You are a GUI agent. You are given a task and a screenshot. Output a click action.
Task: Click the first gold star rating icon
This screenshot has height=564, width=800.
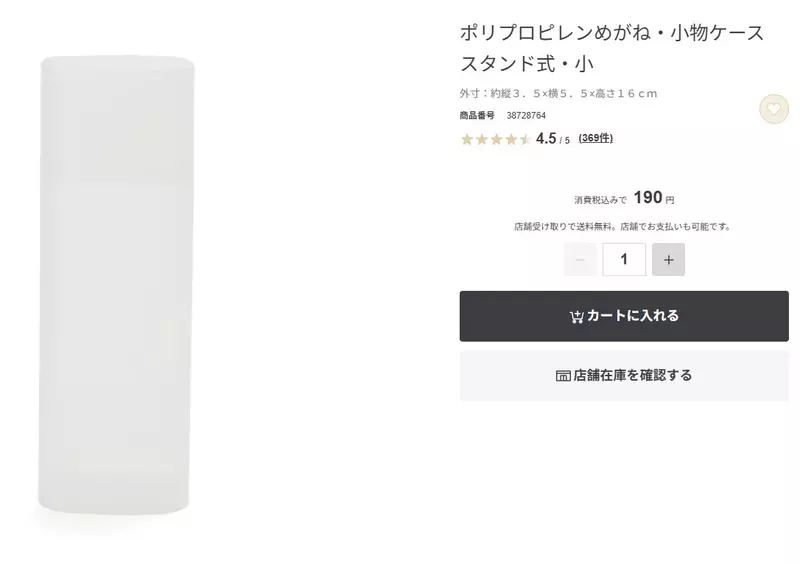[467, 139]
